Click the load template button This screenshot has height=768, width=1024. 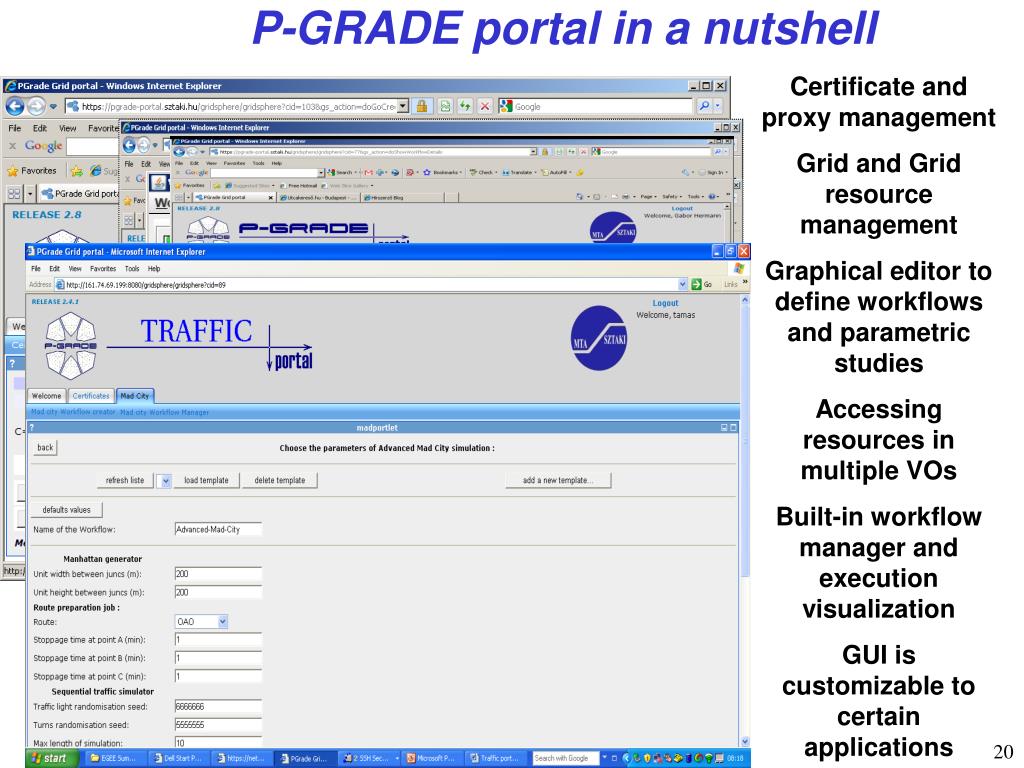206,481
